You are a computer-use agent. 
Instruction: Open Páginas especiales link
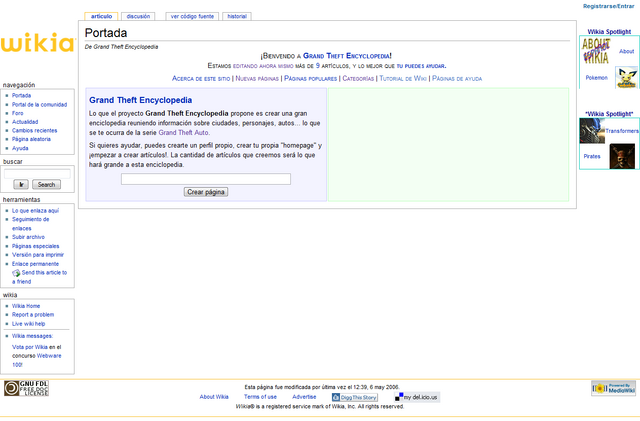(x=36, y=246)
